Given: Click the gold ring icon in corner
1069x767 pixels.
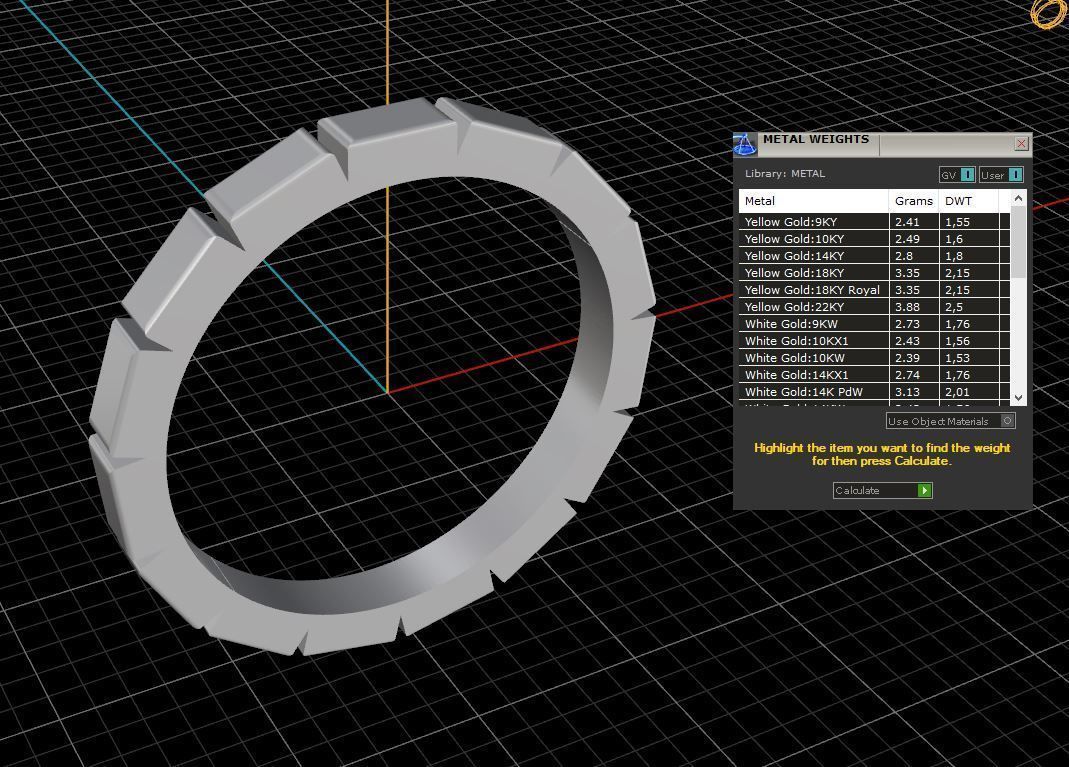Looking at the screenshot, I should pos(1048,13).
